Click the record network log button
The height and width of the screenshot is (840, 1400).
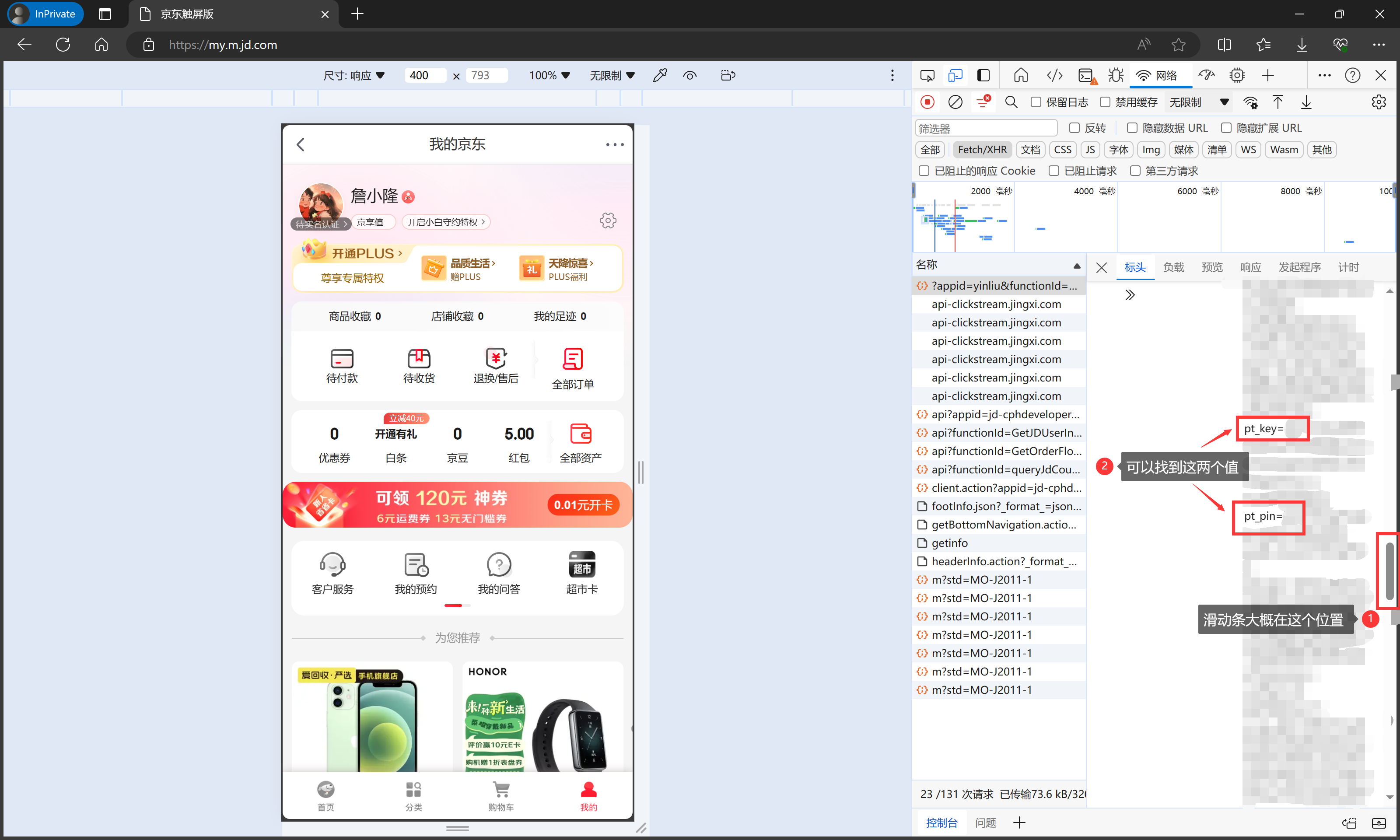point(927,102)
